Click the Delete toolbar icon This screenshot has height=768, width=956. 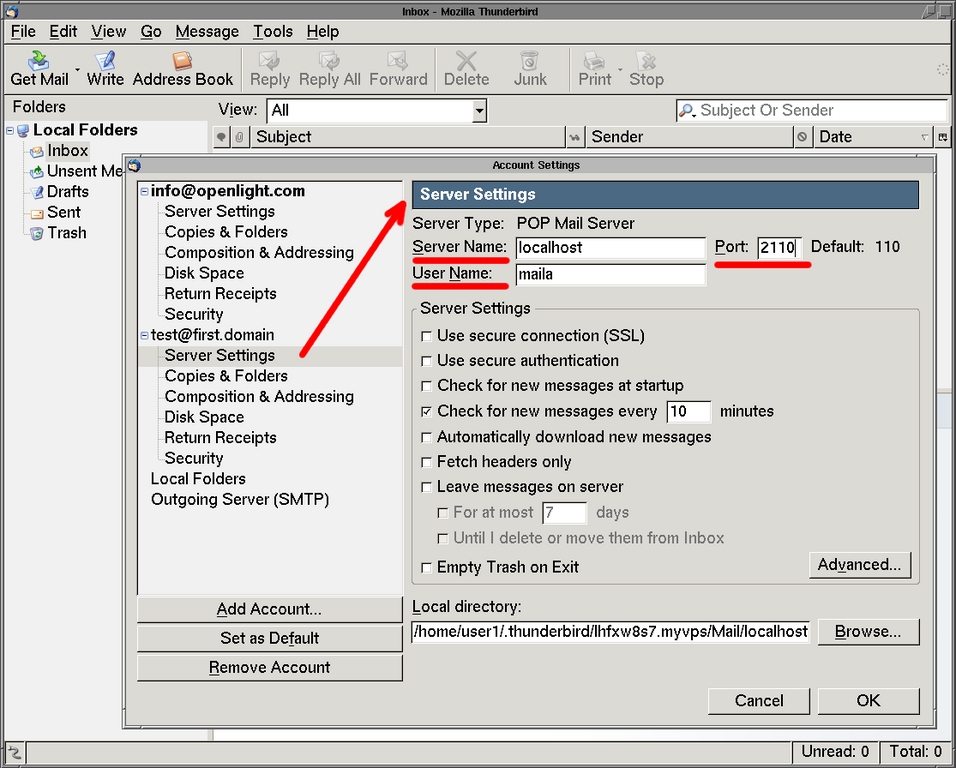tap(466, 62)
